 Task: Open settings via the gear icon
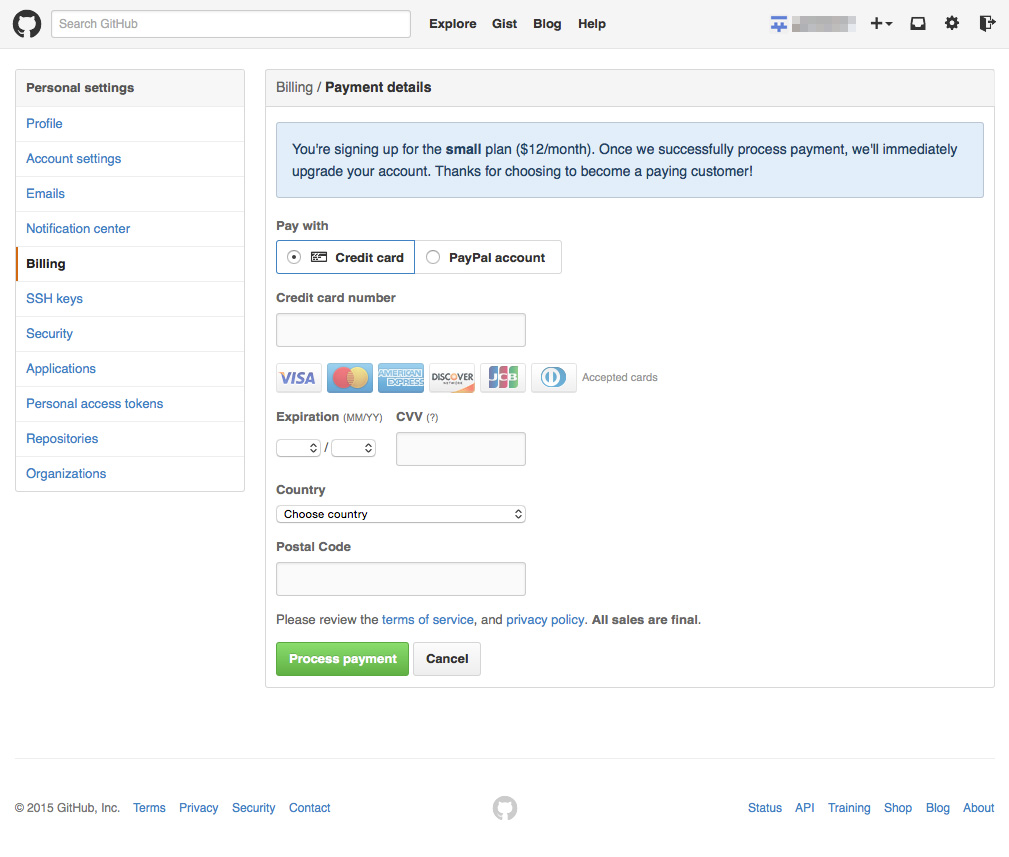(952, 24)
